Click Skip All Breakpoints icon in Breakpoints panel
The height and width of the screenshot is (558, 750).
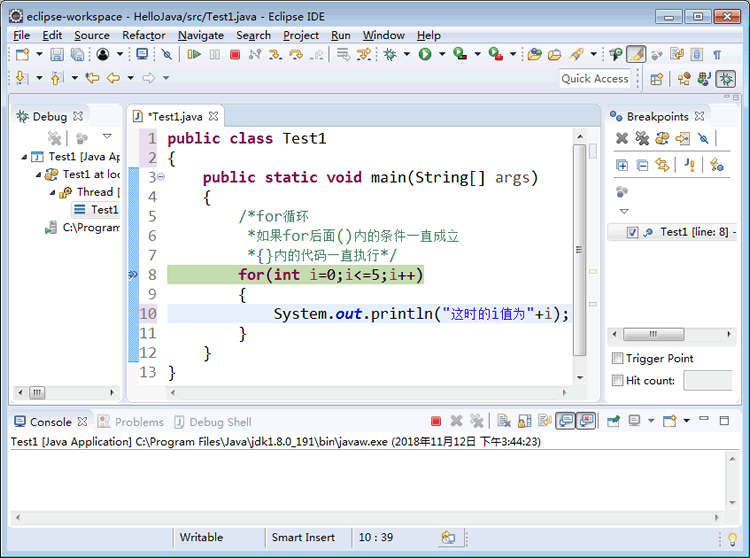[x=703, y=139]
